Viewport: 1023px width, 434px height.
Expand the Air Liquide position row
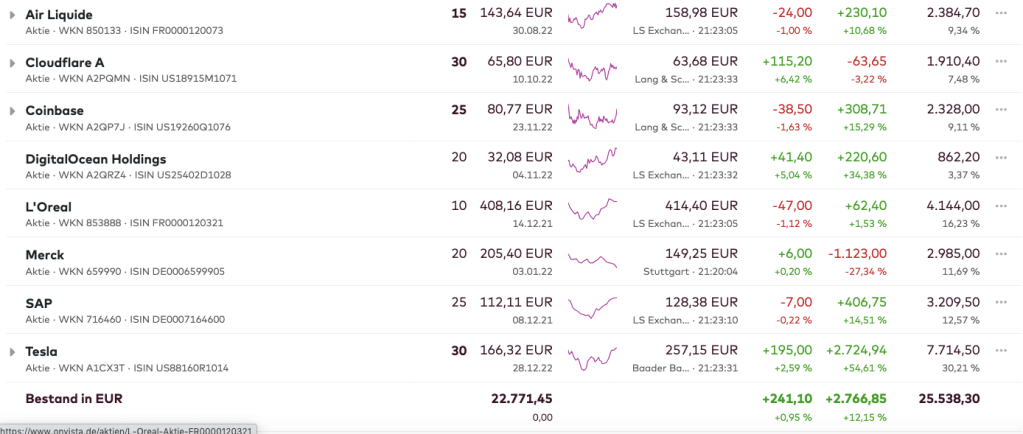12,15
